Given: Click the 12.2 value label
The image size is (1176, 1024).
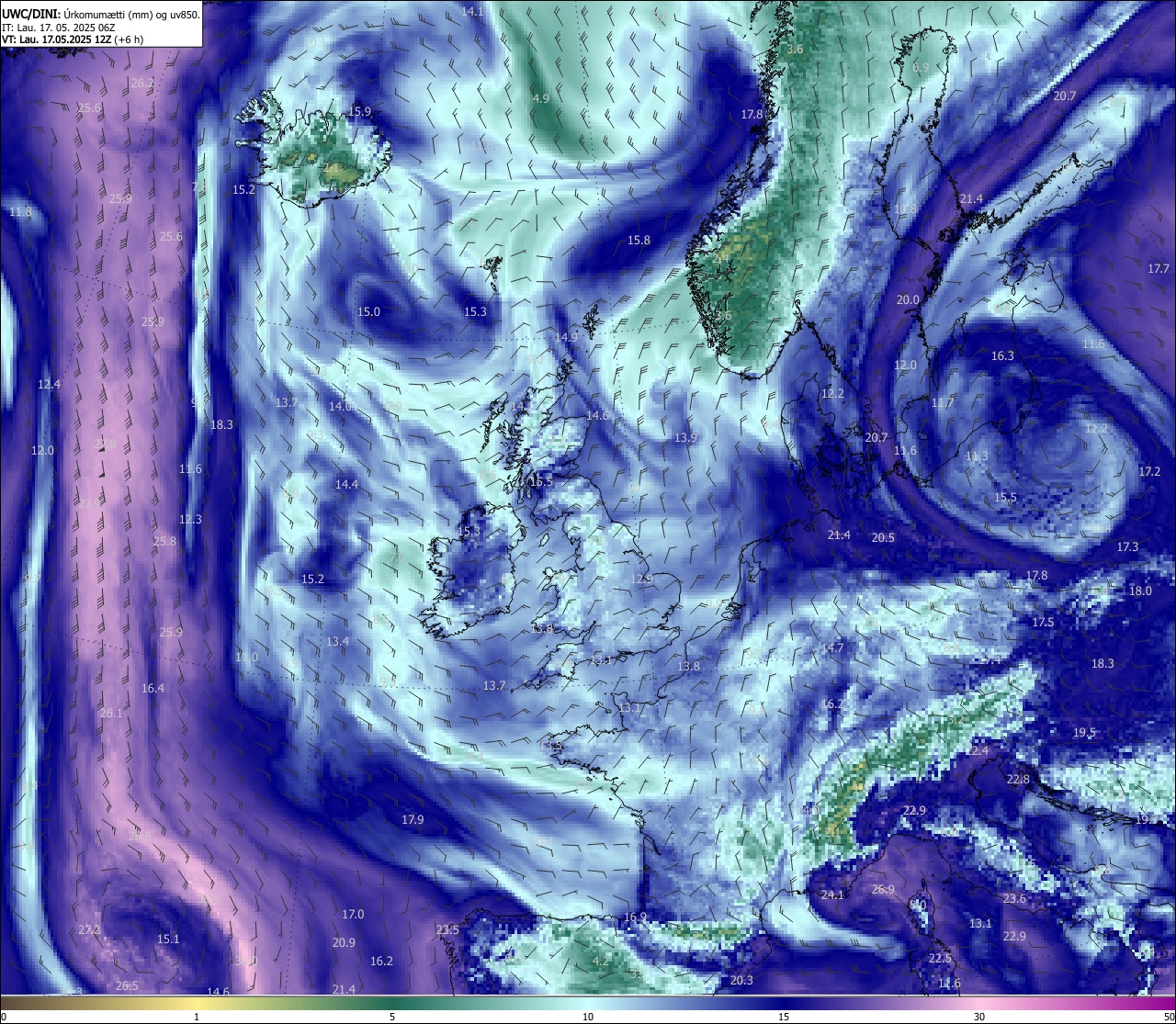Looking at the screenshot, I should (x=832, y=393).
